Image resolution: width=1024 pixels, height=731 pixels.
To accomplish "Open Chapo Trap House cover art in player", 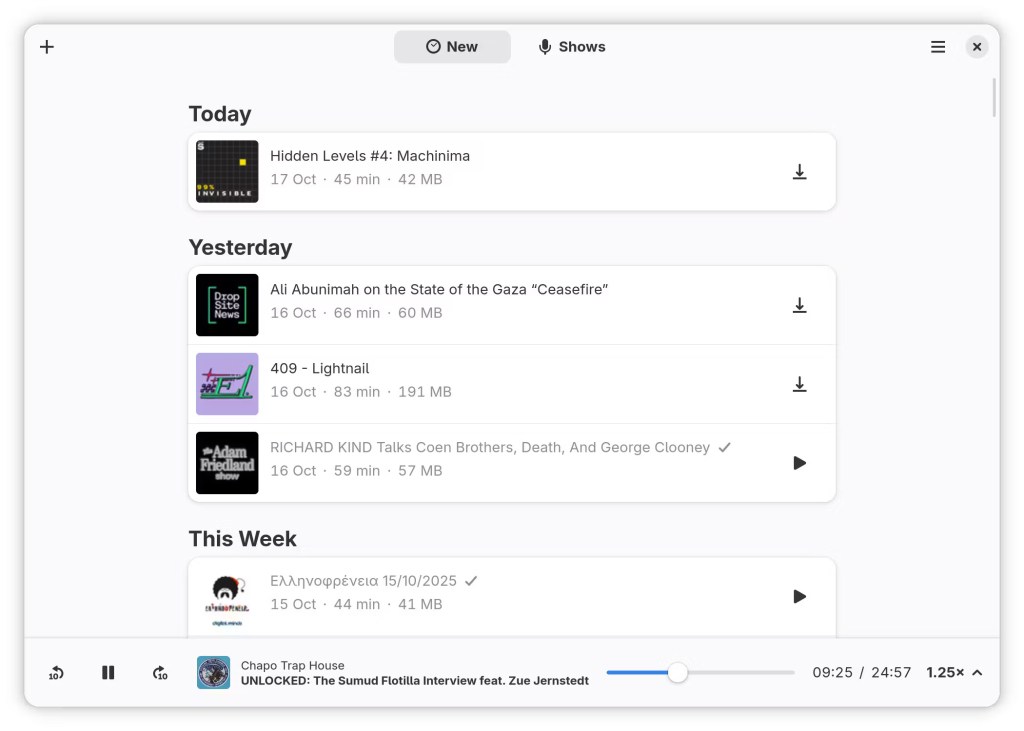I will click(213, 673).
